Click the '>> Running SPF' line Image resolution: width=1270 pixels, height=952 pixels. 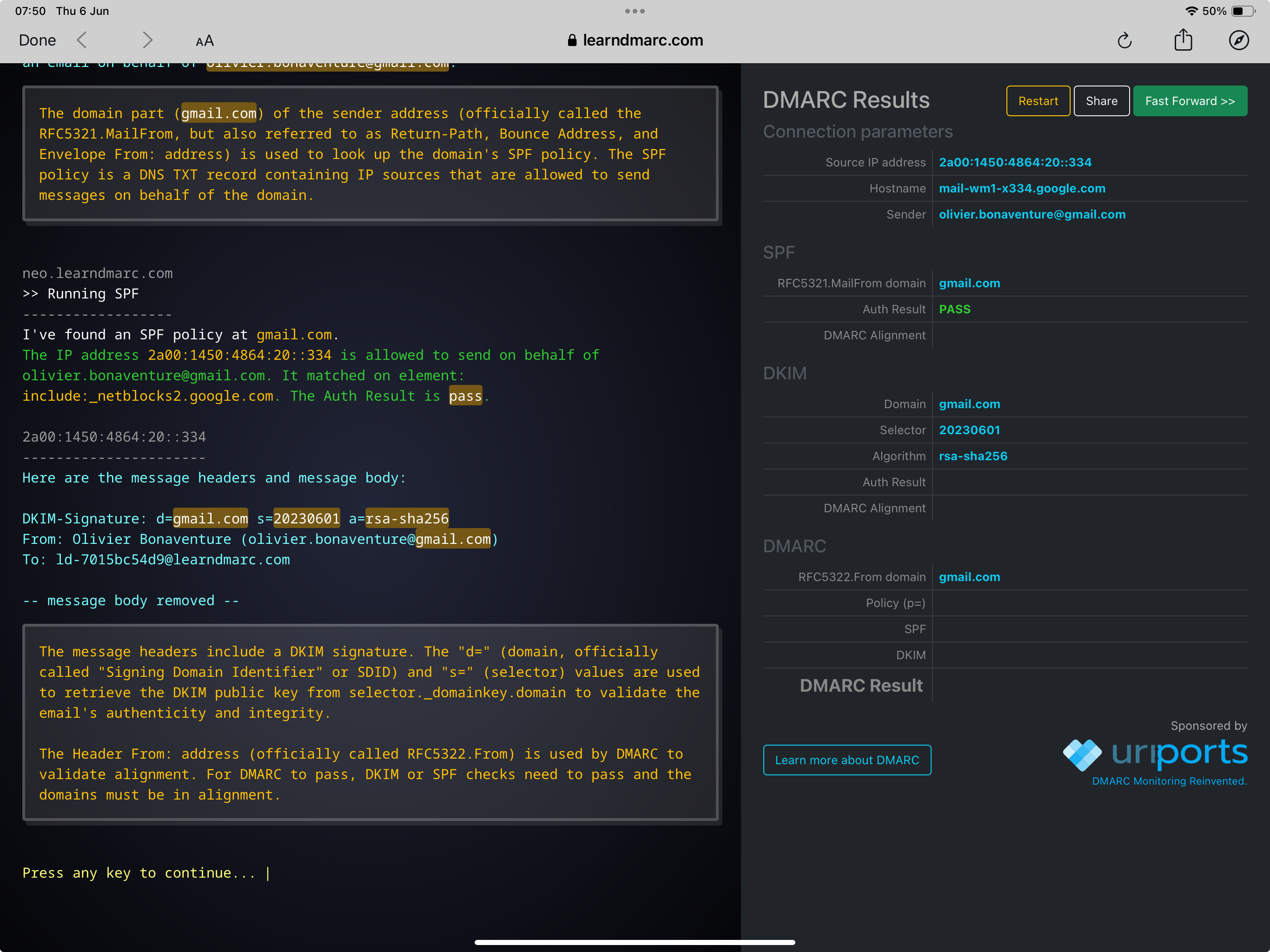[x=80, y=293]
